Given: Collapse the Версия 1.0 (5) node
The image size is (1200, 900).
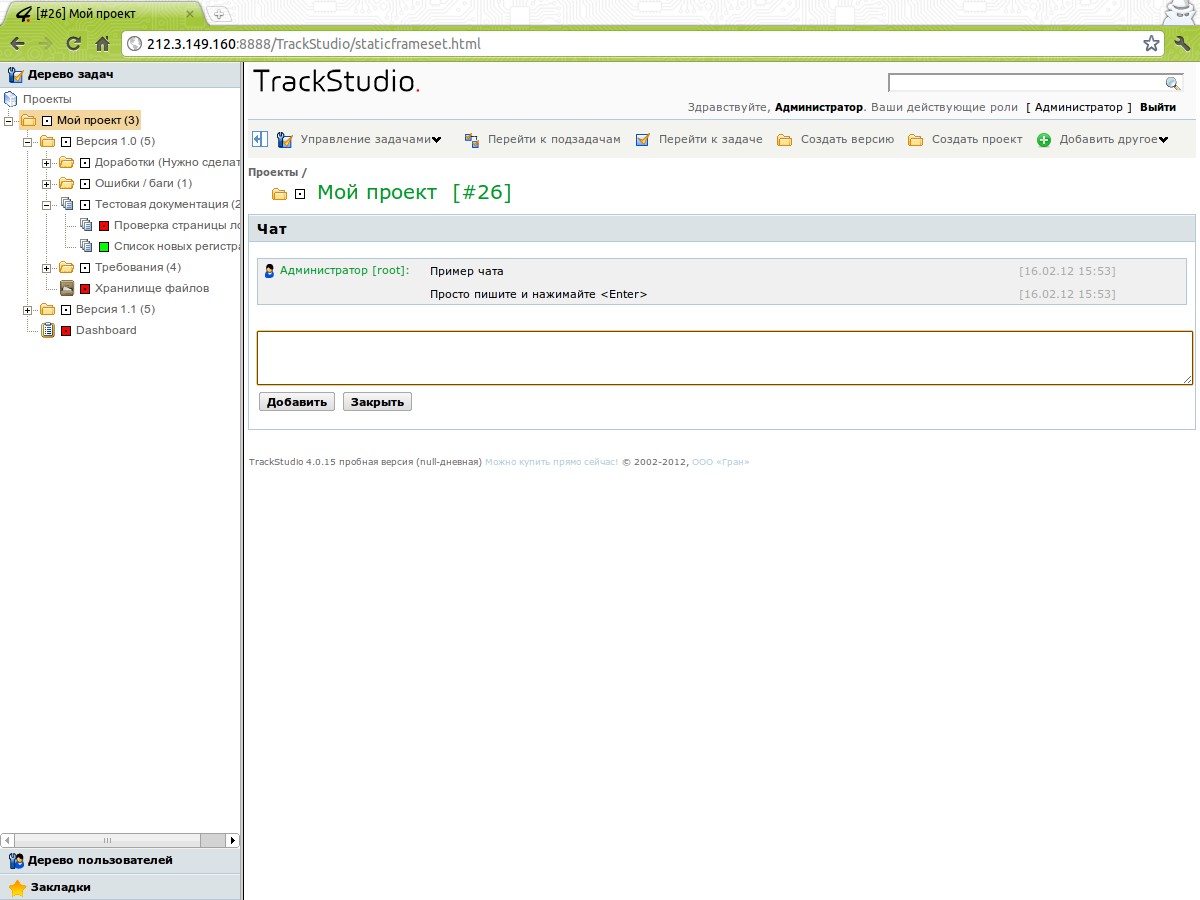Looking at the screenshot, I should point(28,141).
